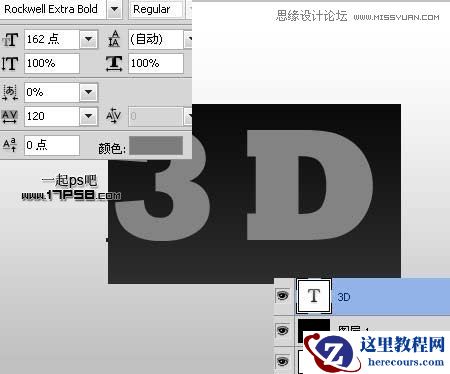This screenshot has height=374, width=450.
Task: Open the tracking 120 dropdown
Action: tap(88, 116)
